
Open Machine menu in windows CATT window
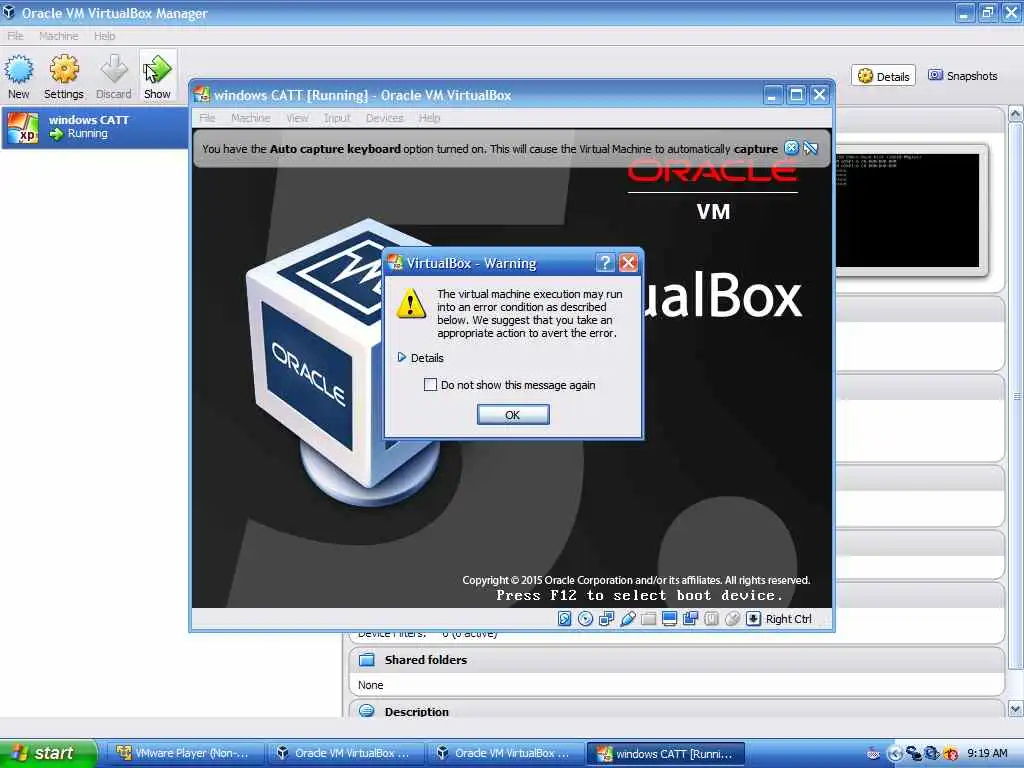(x=251, y=118)
